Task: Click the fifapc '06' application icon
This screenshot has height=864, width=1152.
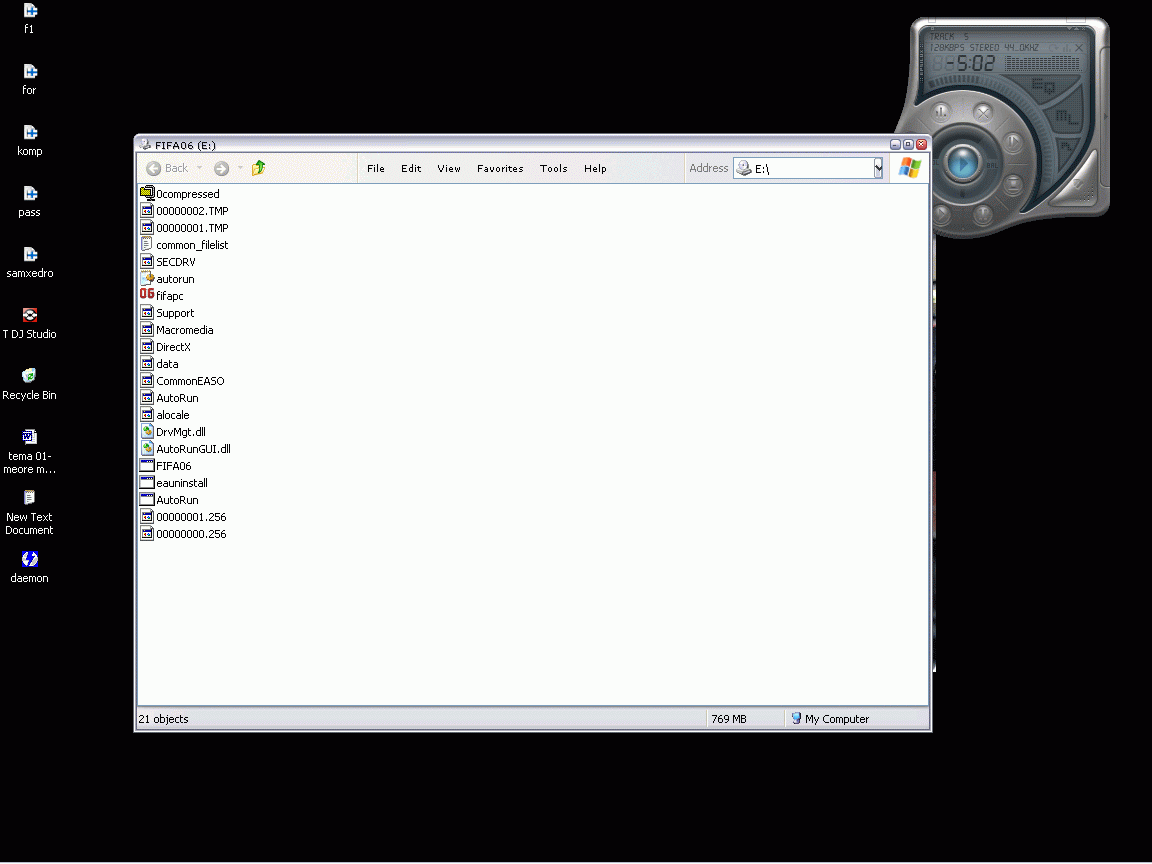Action: (x=147, y=295)
